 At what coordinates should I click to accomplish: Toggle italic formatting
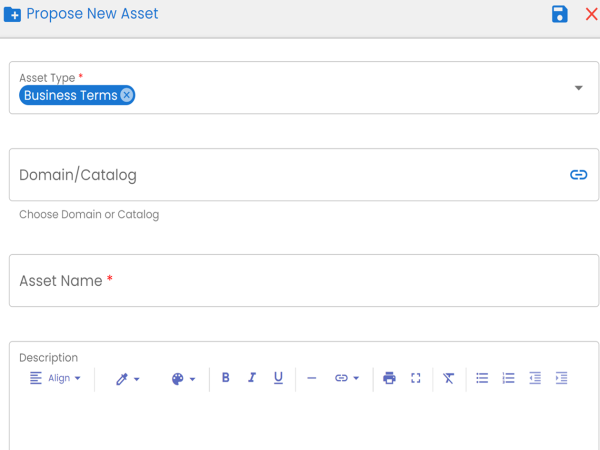point(252,378)
